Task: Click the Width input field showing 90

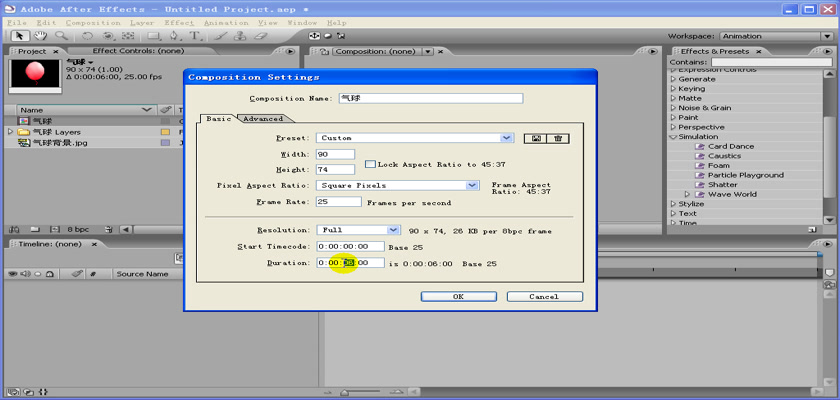Action: 335,154
